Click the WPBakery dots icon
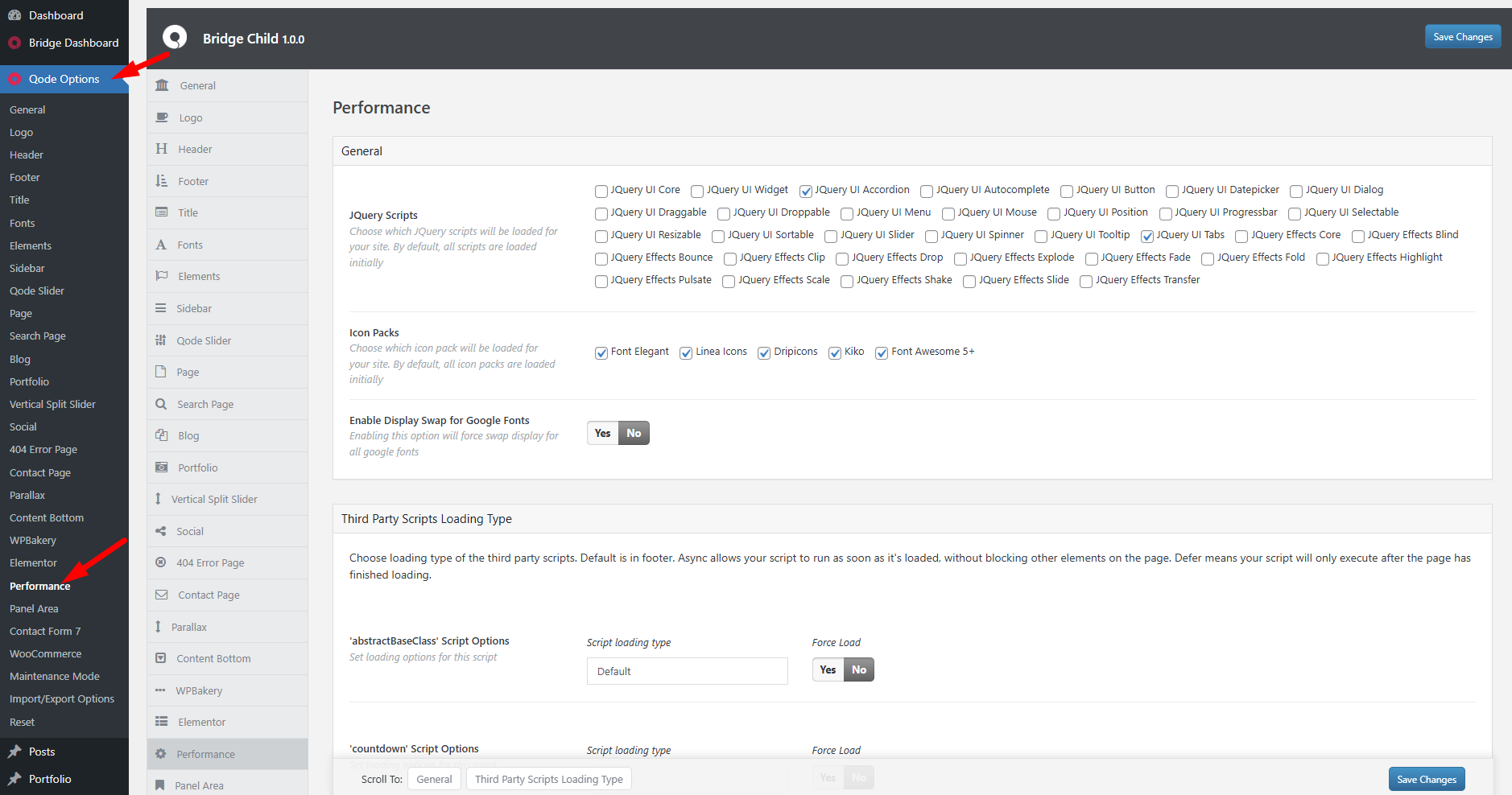 point(160,690)
